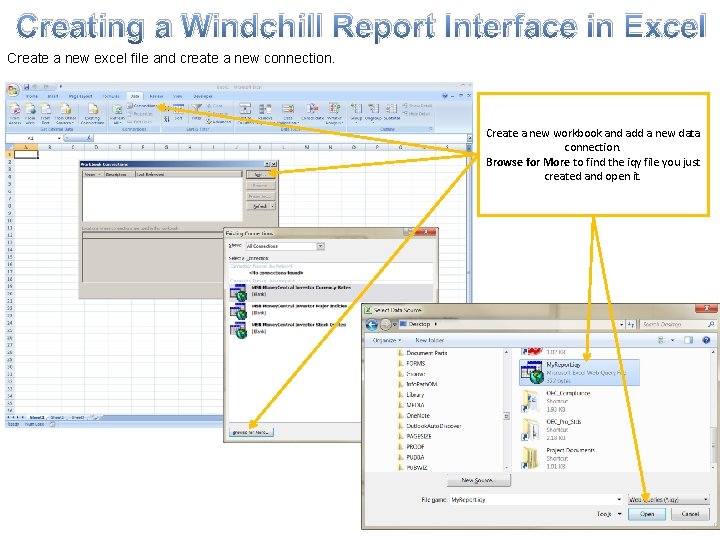Click the Filter funnel icon
The image size is (720, 540).
pos(197,112)
